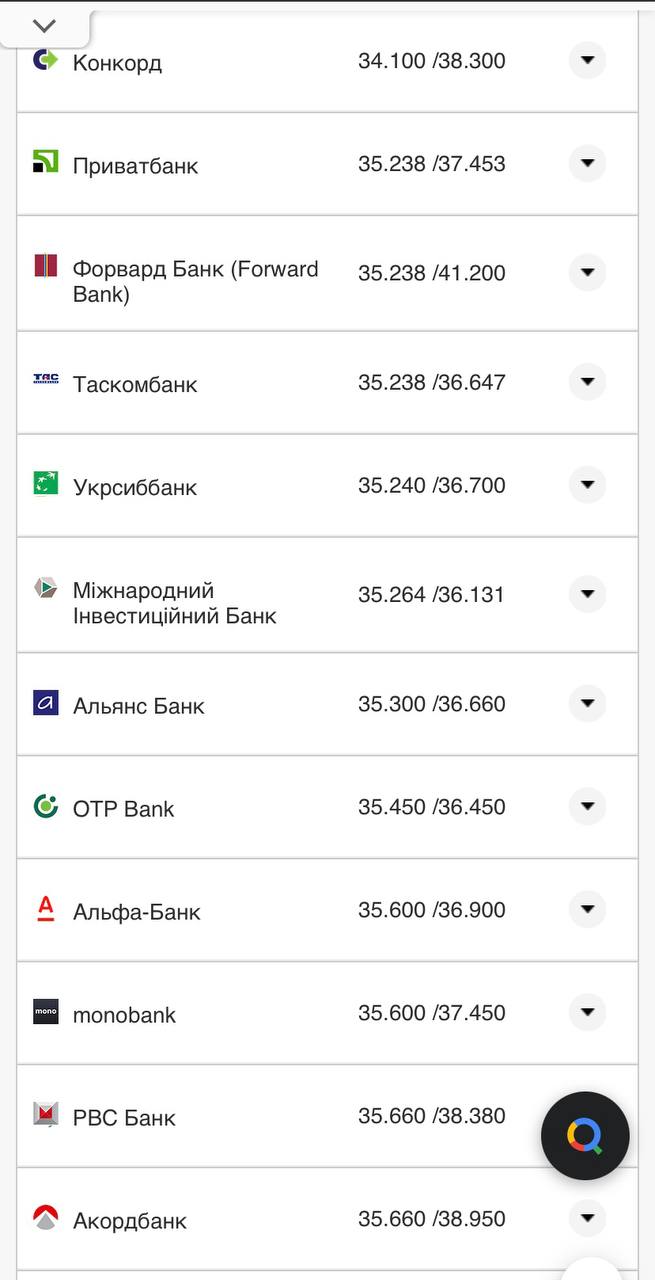Expand Міжнародний Інвестиційний Банк details arrow
The height and width of the screenshot is (1280, 655).
[x=587, y=594]
